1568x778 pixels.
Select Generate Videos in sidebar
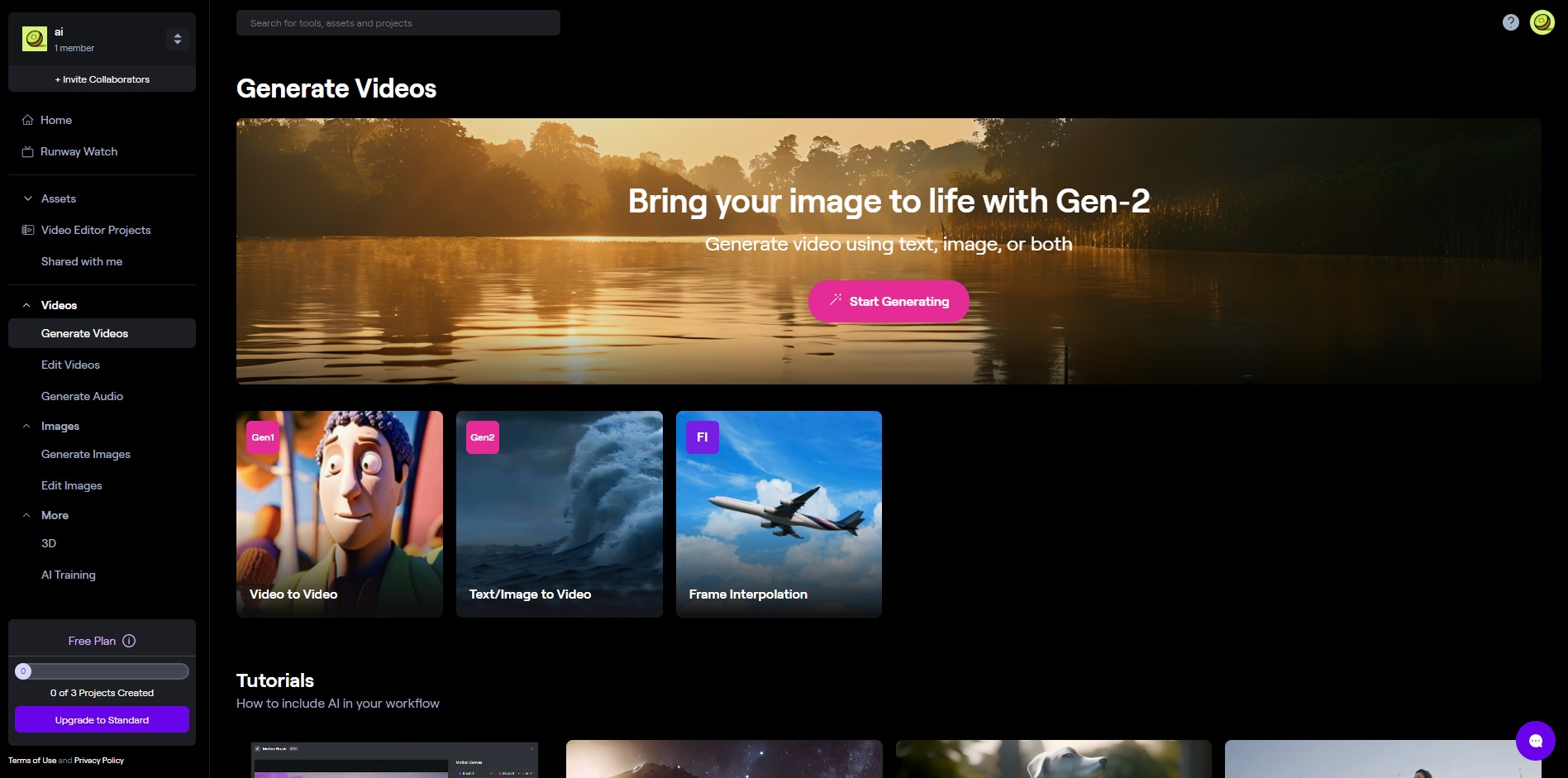point(102,333)
